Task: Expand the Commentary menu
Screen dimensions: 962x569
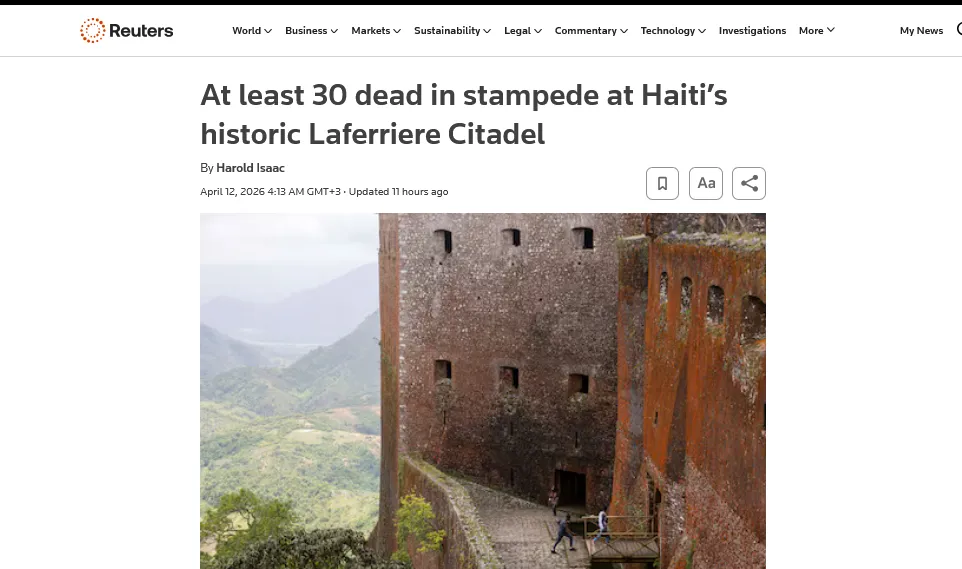Action: [x=591, y=31]
